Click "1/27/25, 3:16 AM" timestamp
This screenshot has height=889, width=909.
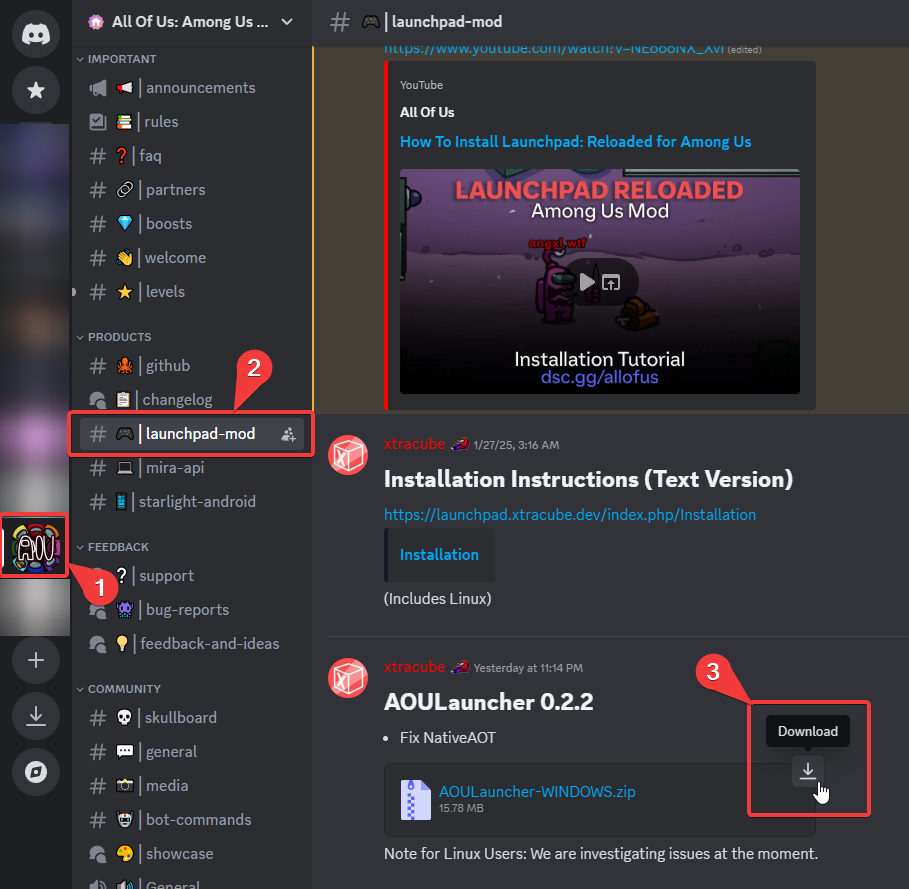516,445
